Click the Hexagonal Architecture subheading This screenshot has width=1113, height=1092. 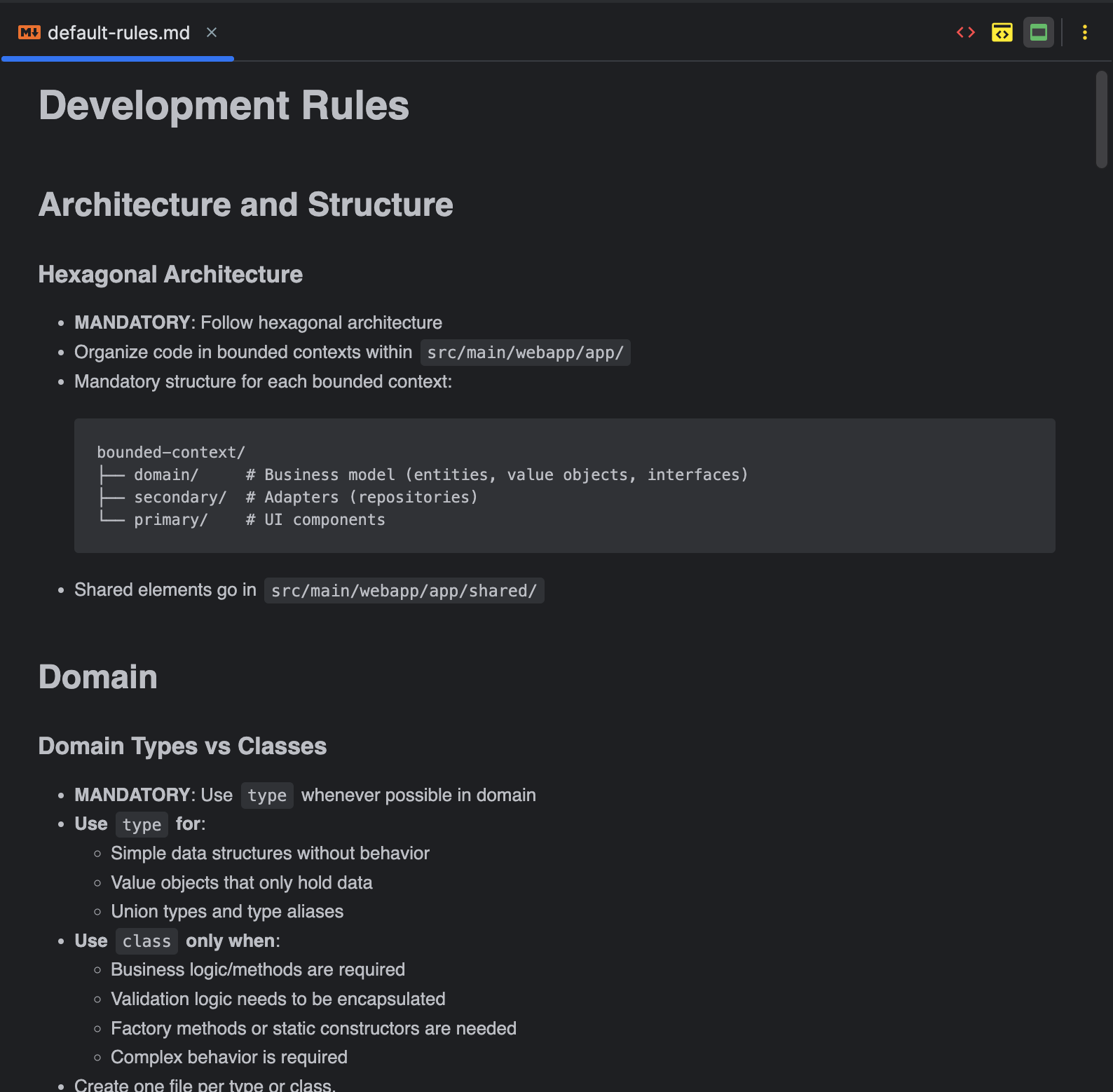[170, 274]
